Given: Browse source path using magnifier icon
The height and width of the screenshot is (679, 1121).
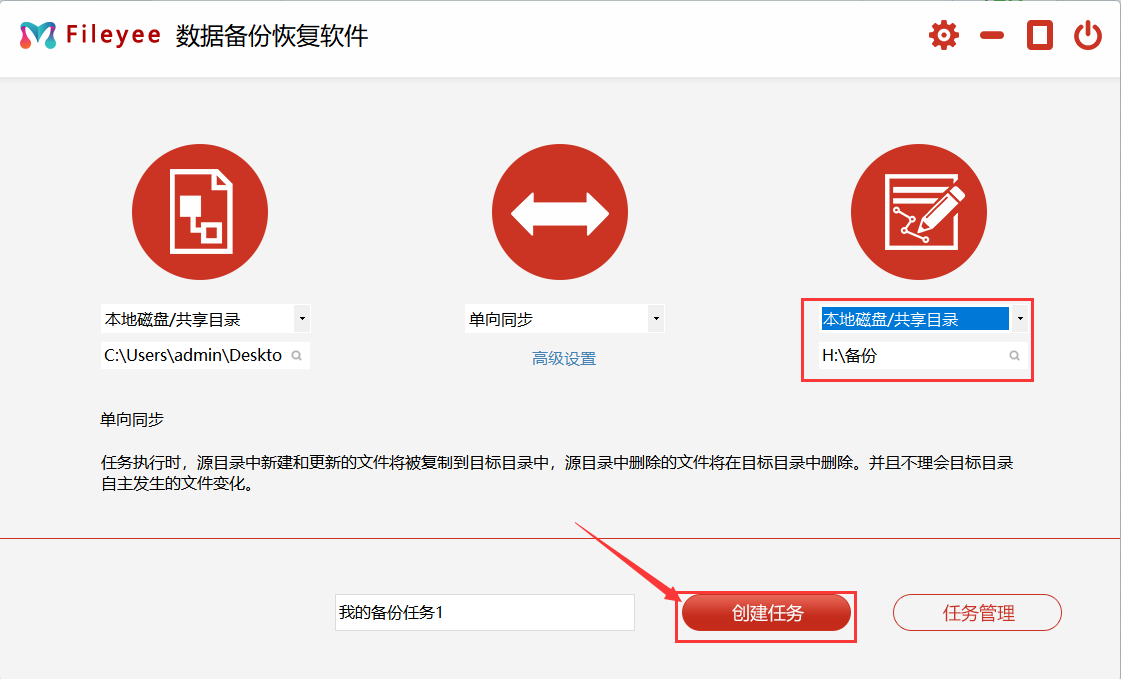Looking at the screenshot, I should click(x=297, y=355).
